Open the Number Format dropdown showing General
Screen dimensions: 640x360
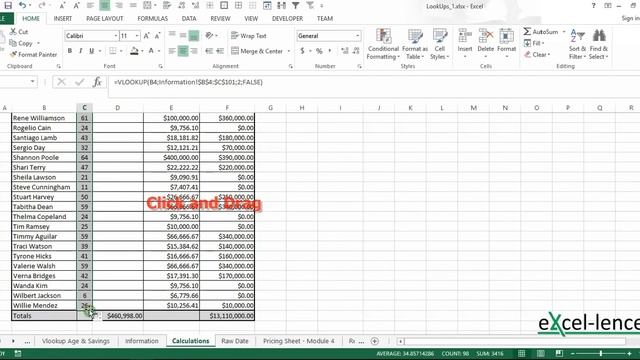(358, 36)
